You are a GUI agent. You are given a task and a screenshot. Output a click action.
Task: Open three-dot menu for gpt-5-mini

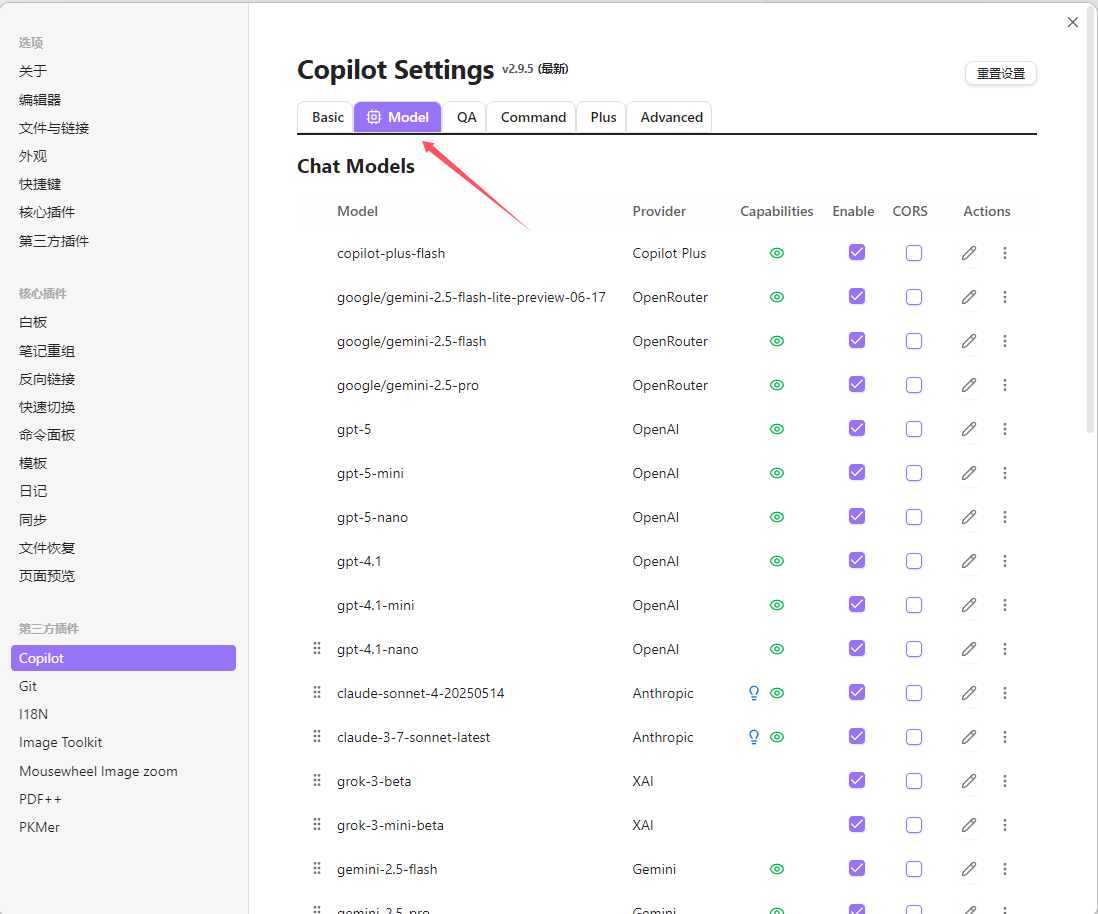1005,473
